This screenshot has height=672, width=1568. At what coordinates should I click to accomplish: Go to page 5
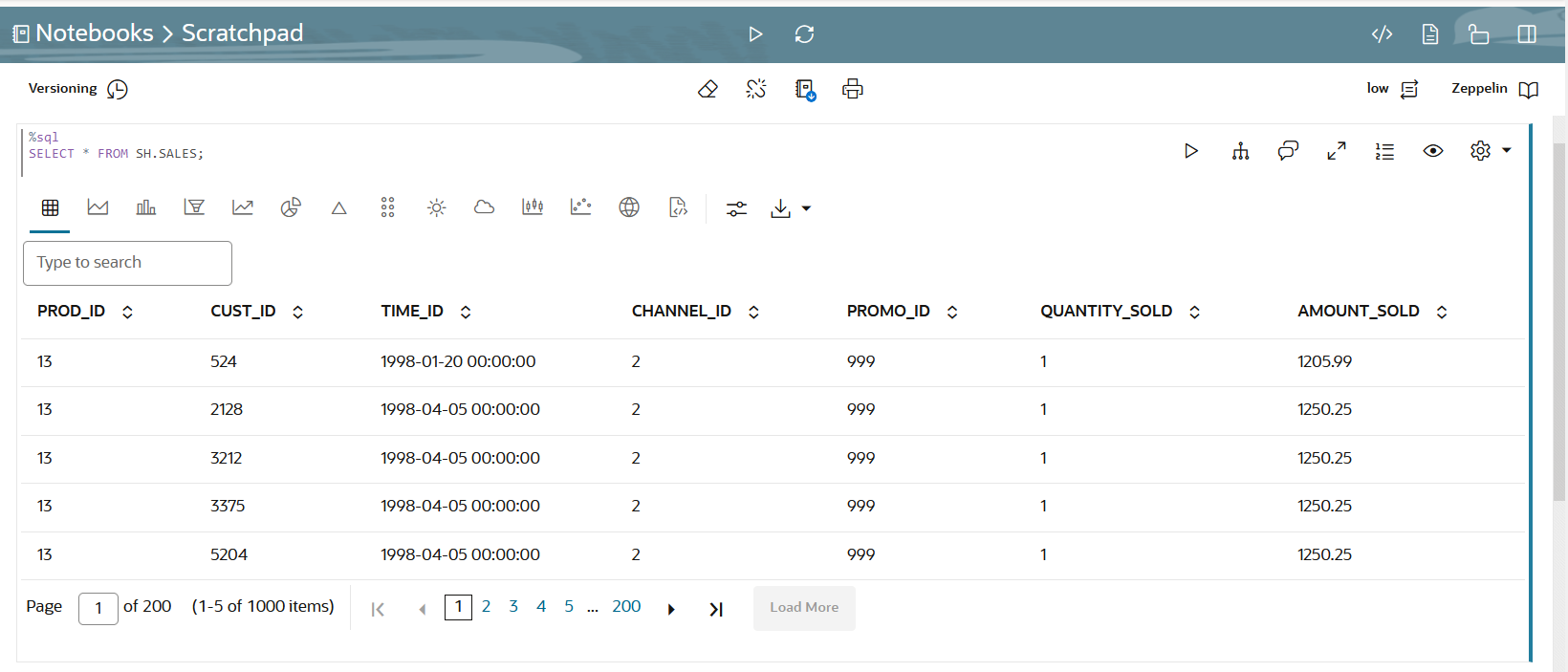(569, 607)
